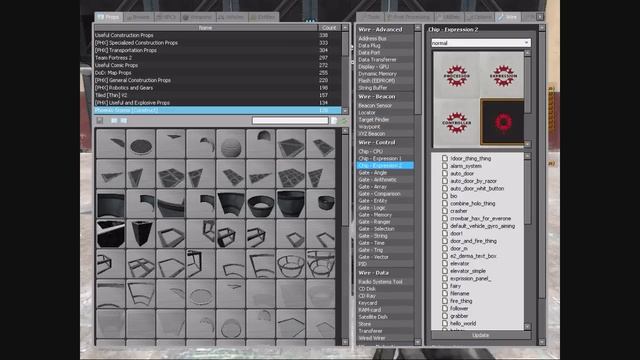Select the Beacon Sensor tool
Image resolution: width=640 pixels, height=360 pixels.
point(385,105)
